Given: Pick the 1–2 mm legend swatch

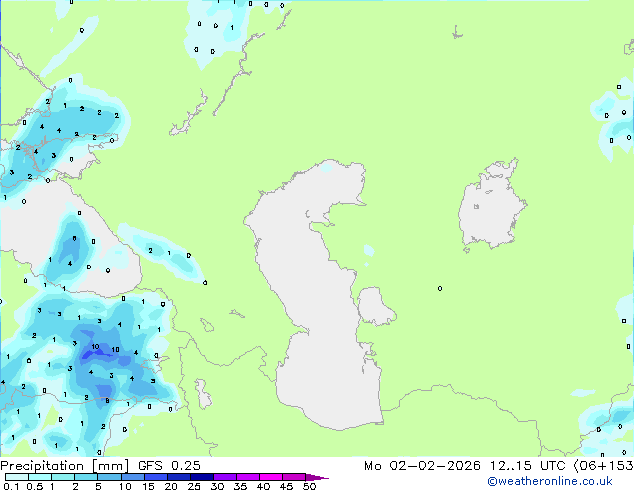Looking at the screenshot, I should [63, 477].
